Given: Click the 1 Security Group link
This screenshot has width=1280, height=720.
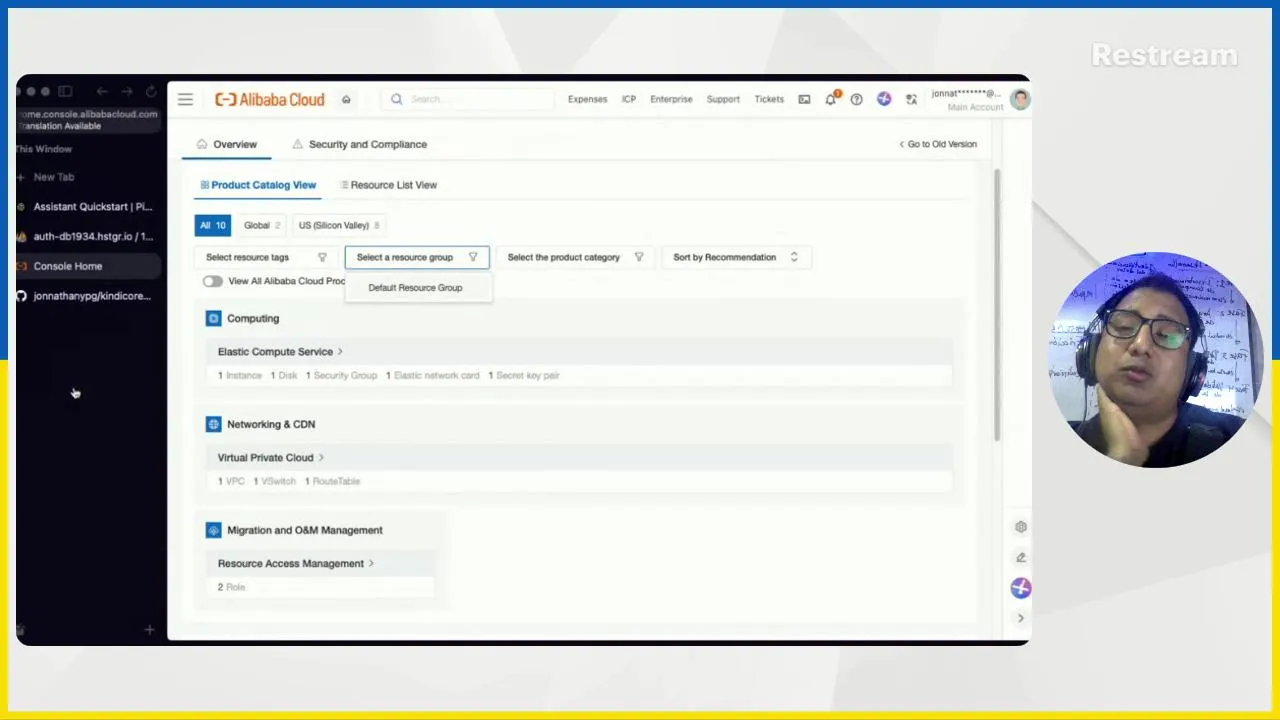Looking at the screenshot, I should pos(341,376).
